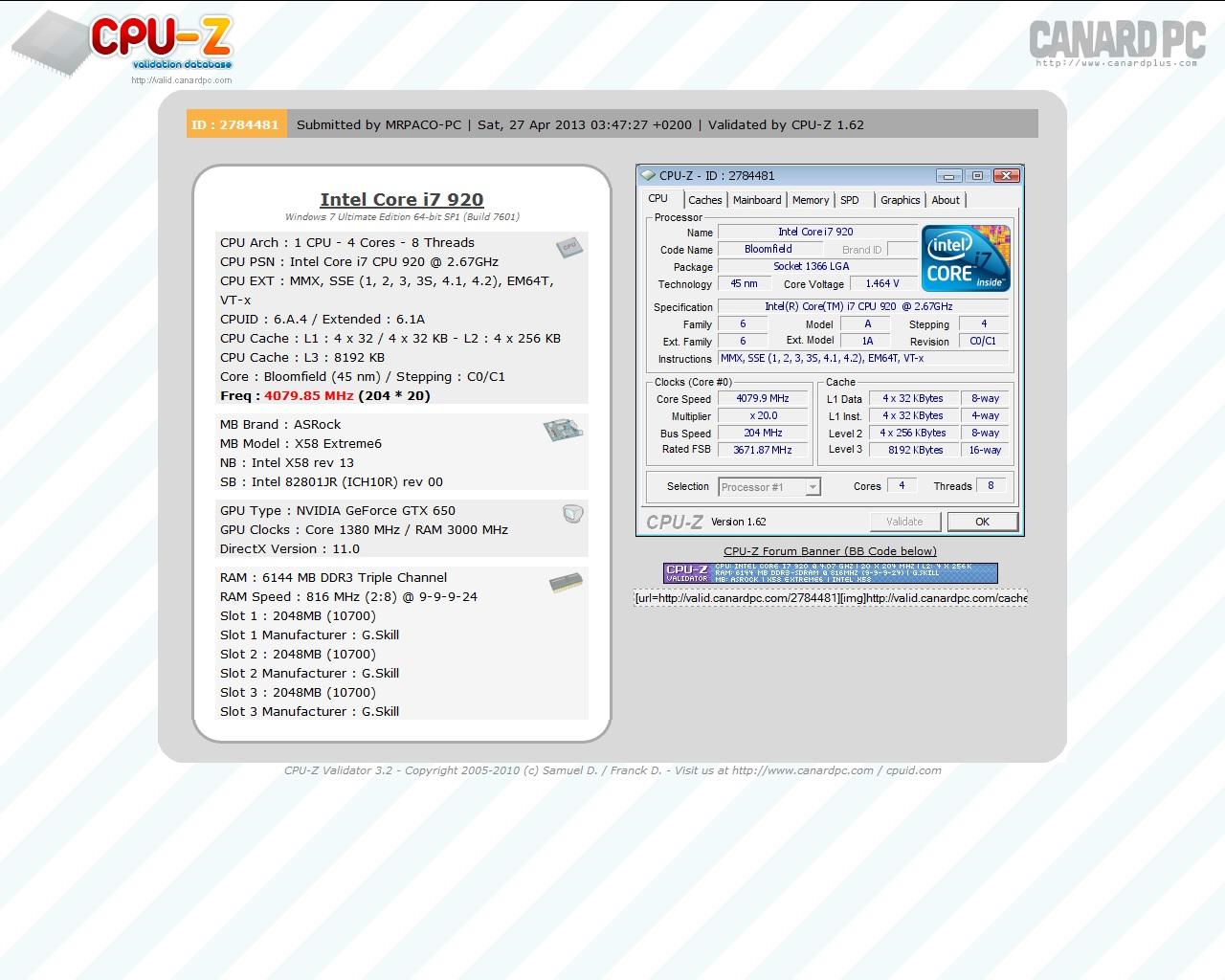Viewport: 1225px width, 980px height.
Task: Click the Specification Intel(R) Core(TM) i7 field
Action: [863, 307]
